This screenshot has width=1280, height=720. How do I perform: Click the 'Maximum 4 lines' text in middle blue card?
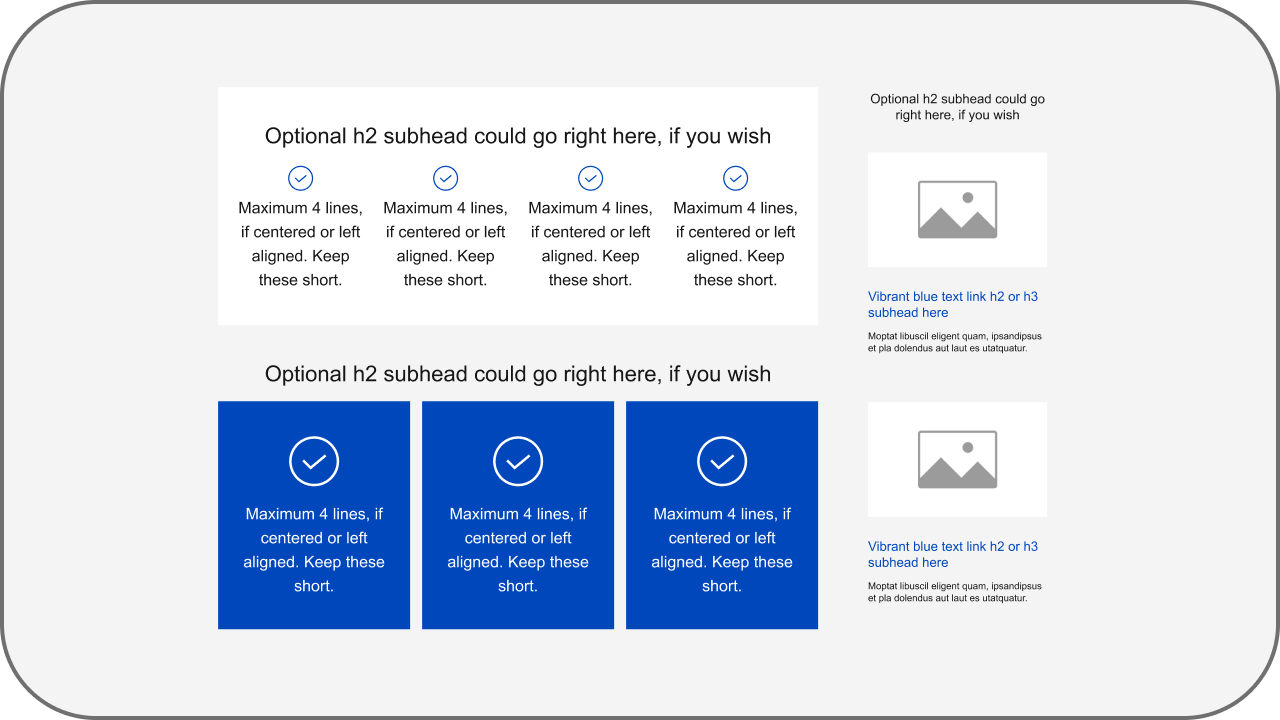click(x=518, y=550)
